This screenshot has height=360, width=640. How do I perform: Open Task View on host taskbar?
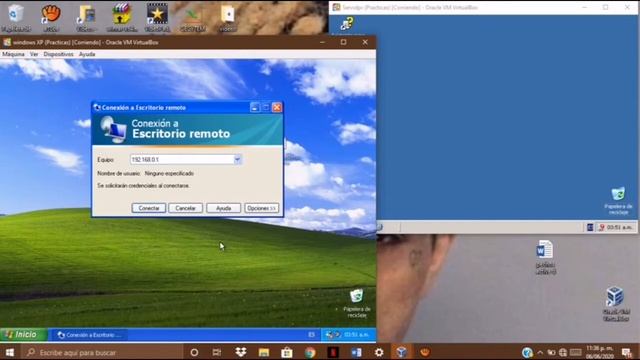(217, 352)
